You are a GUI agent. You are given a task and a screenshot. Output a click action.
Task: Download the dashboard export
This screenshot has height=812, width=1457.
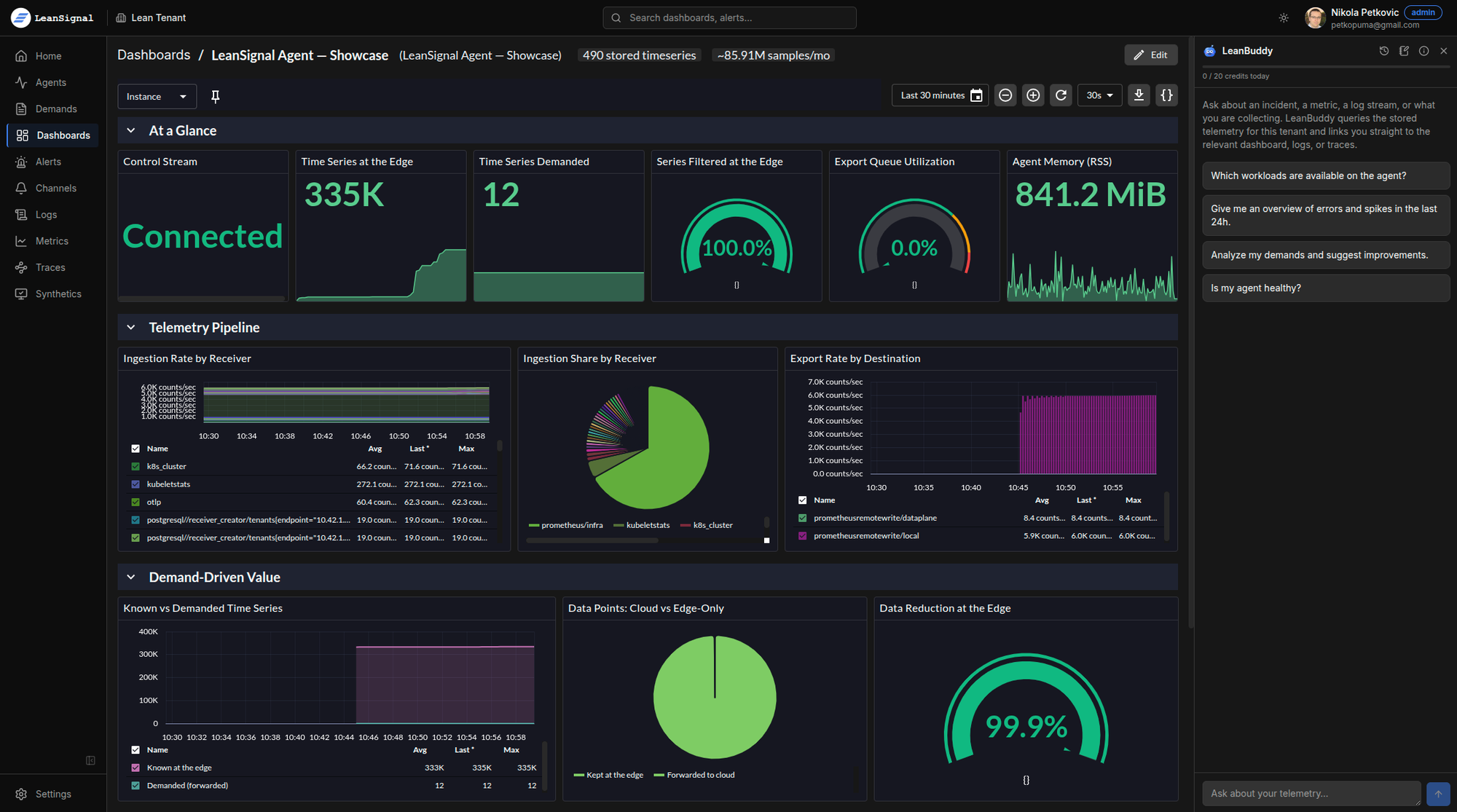(1139, 95)
